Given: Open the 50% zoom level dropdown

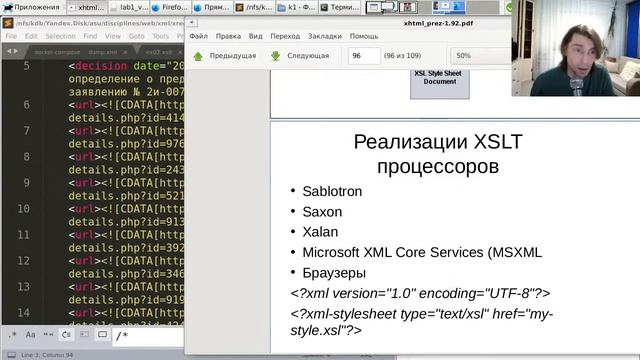Looking at the screenshot, I should [x=480, y=56].
